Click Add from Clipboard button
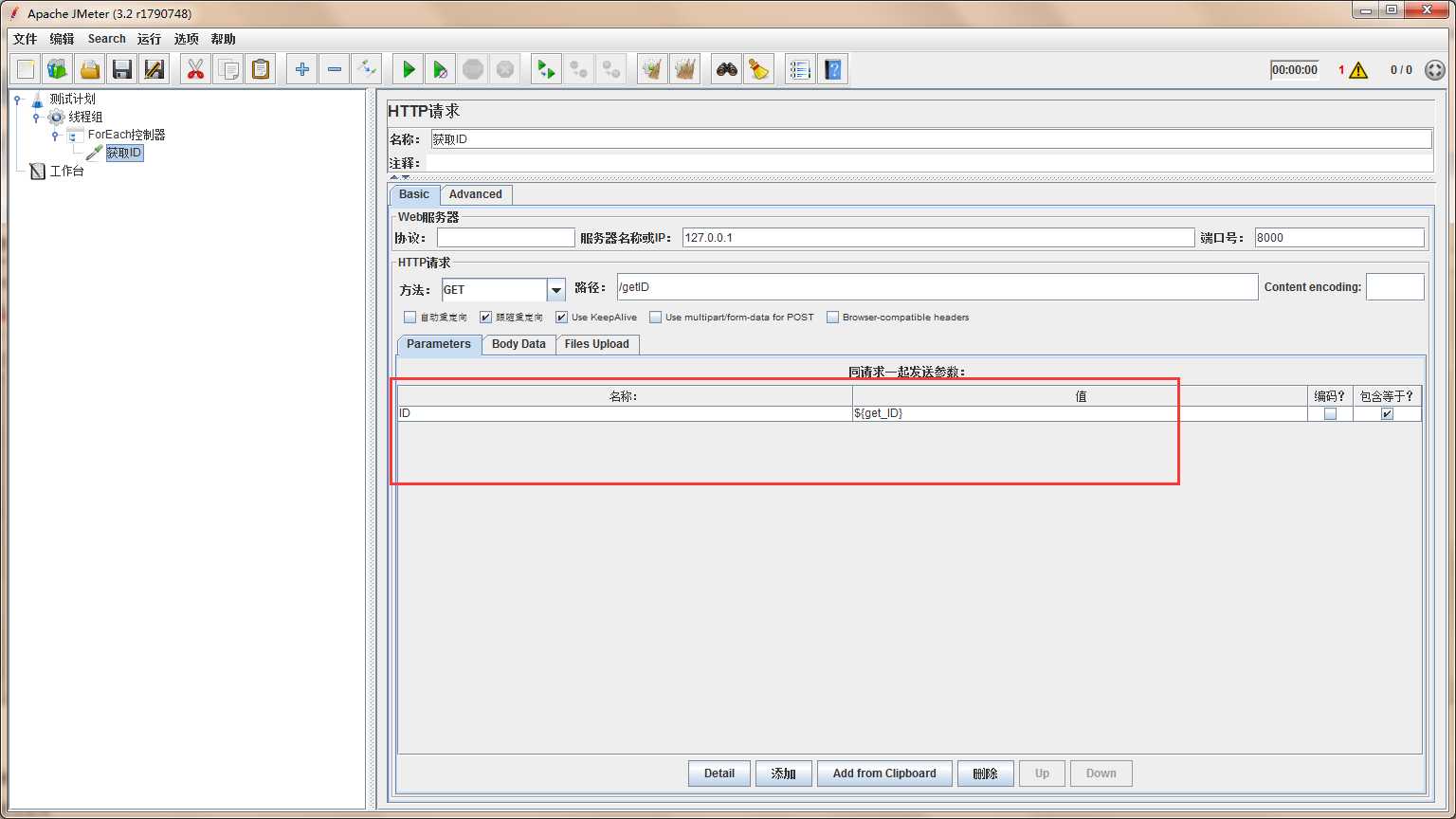Image resolution: width=1456 pixels, height=819 pixels. (884, 773)
